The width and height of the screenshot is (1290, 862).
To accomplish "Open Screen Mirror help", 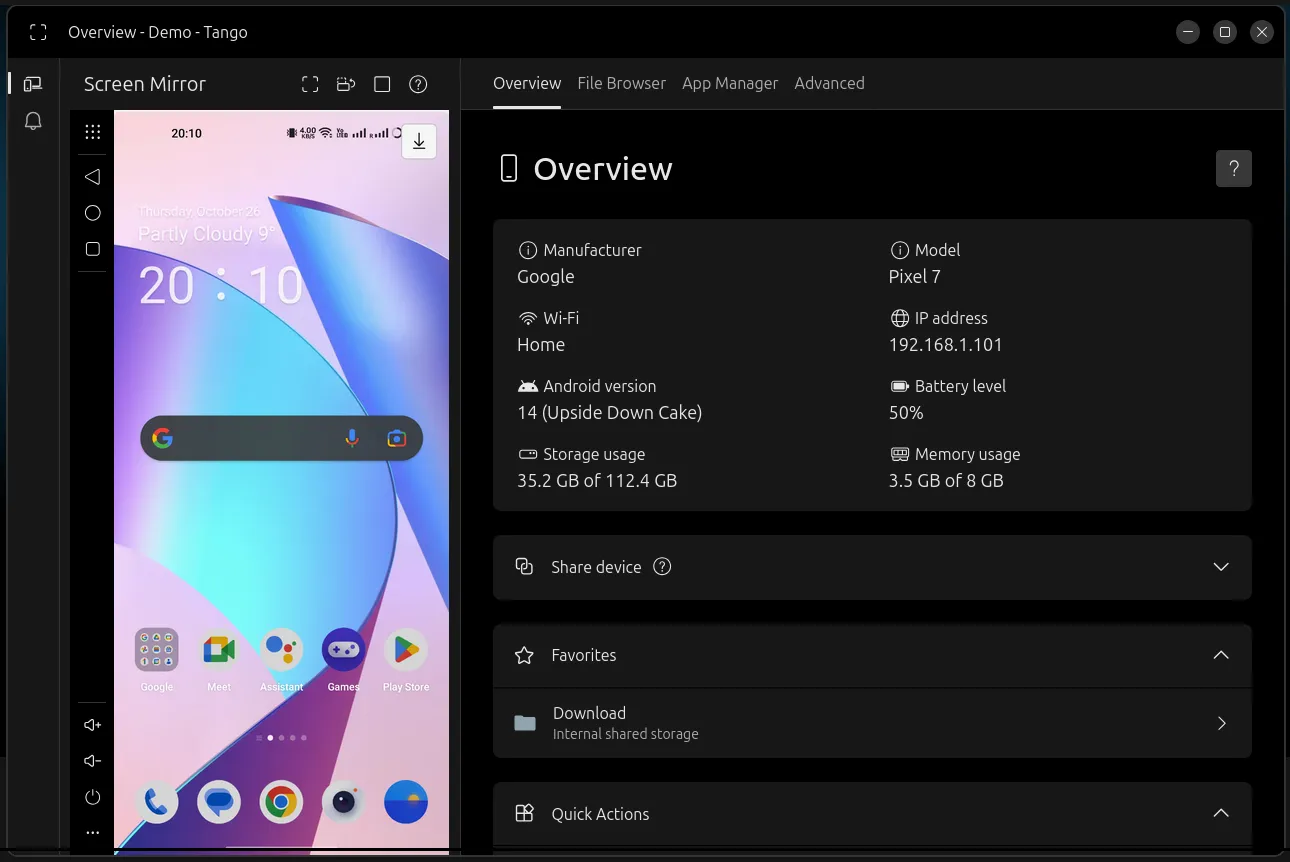I will click(x=418, y=84).
